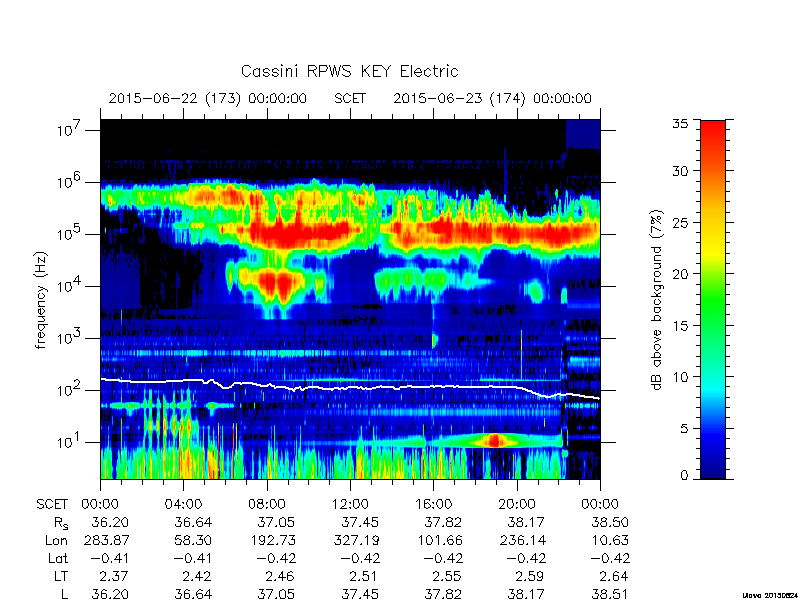Select the start date 2015-06-22 (173) 00:00:00
Viewport: 800px width, 600px height.
[208, 98]
